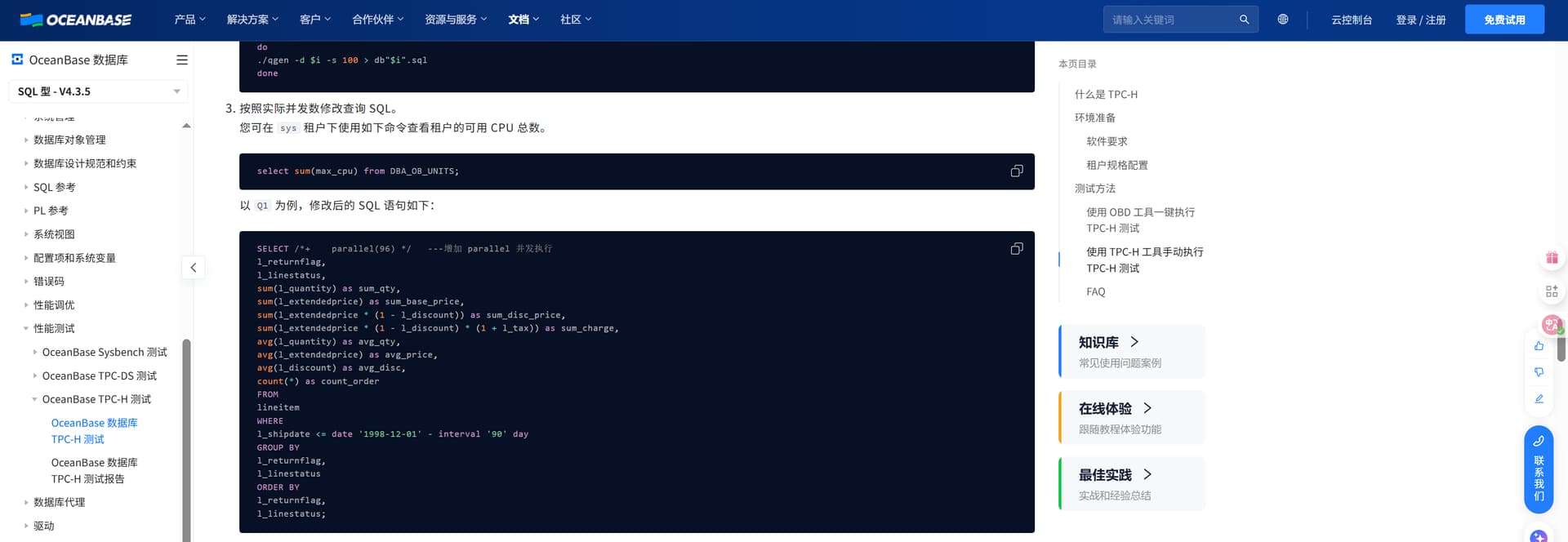Open the apps grid floating icon

point(1552,291)
